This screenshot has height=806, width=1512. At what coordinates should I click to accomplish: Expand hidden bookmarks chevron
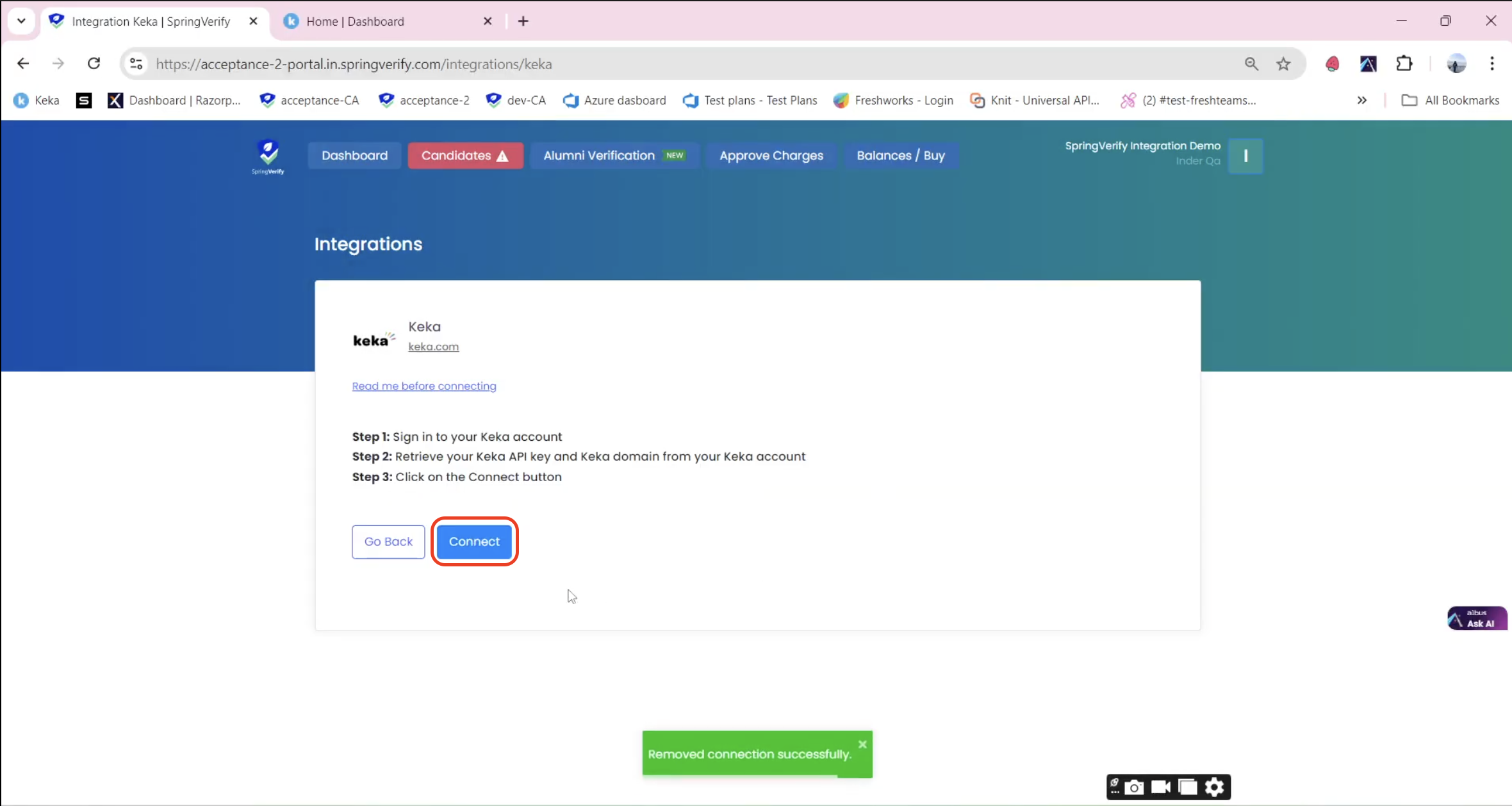[1361, 101]
